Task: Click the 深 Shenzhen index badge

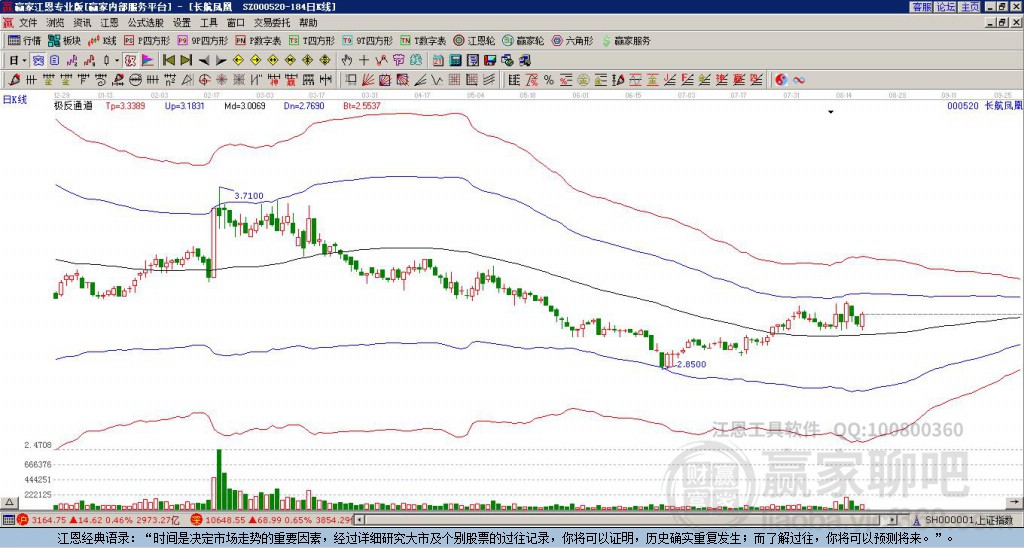Action: tap(196, 520)
